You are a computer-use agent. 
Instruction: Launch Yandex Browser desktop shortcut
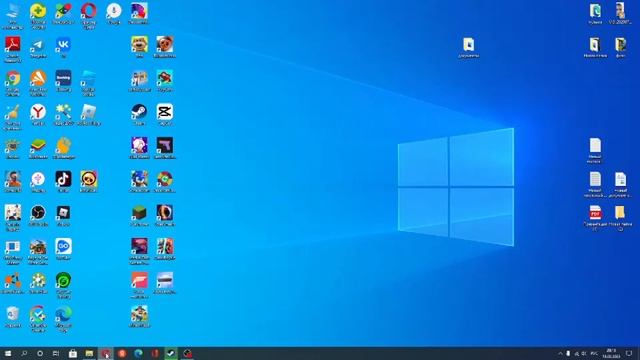click(x=38, y=114)
